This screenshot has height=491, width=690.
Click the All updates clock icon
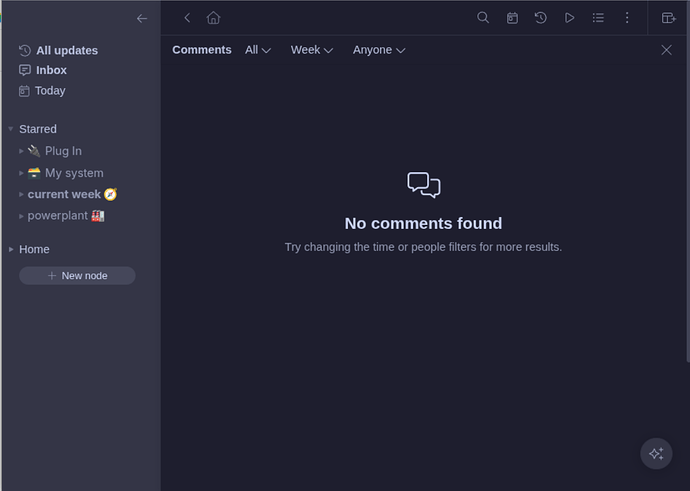[x=25, y=51]
